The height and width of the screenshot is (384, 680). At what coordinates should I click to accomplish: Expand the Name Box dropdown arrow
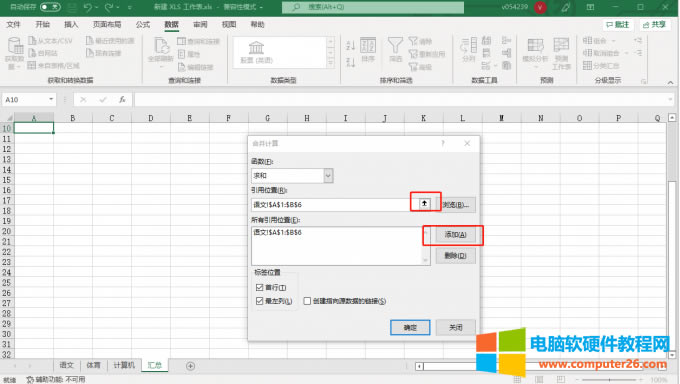51,99
